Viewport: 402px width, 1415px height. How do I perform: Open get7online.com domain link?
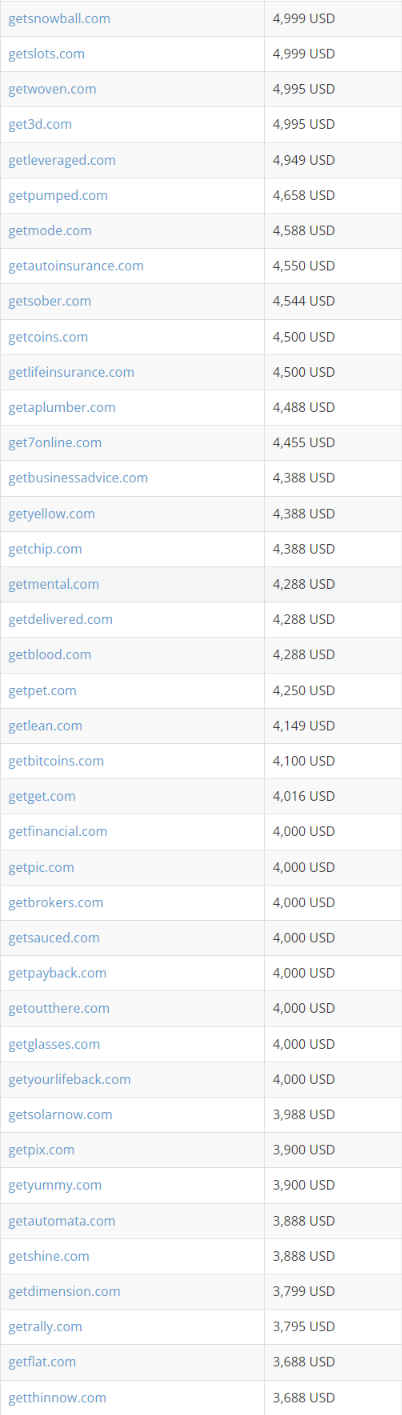point(55,442)
